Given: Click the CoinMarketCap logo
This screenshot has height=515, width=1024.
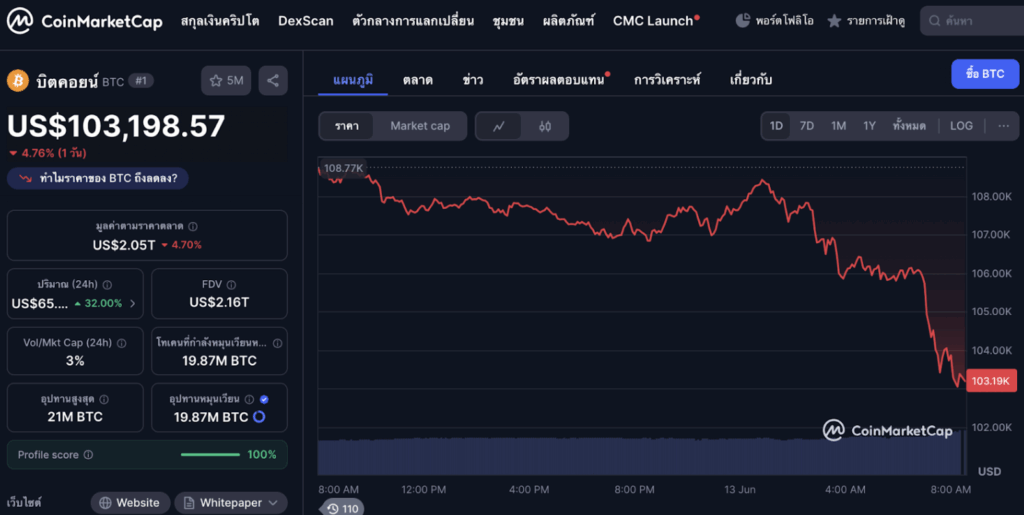Looking at the screenshot, I should 85,21.
